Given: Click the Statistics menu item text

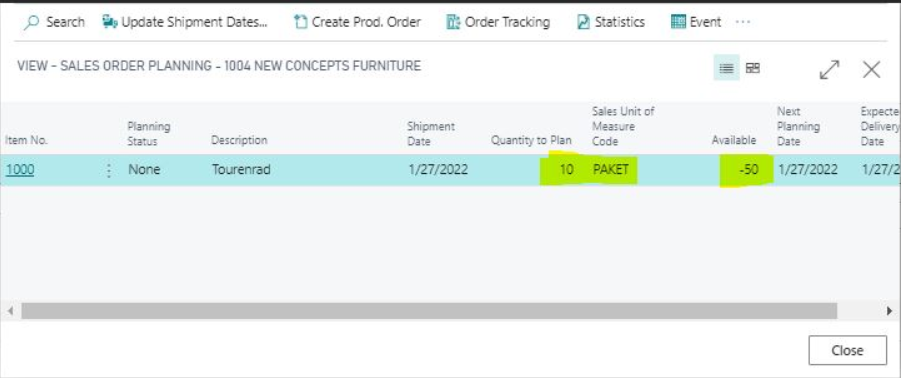Looking at the screenshot, I should pyautogui.click(x=620, y=22).
